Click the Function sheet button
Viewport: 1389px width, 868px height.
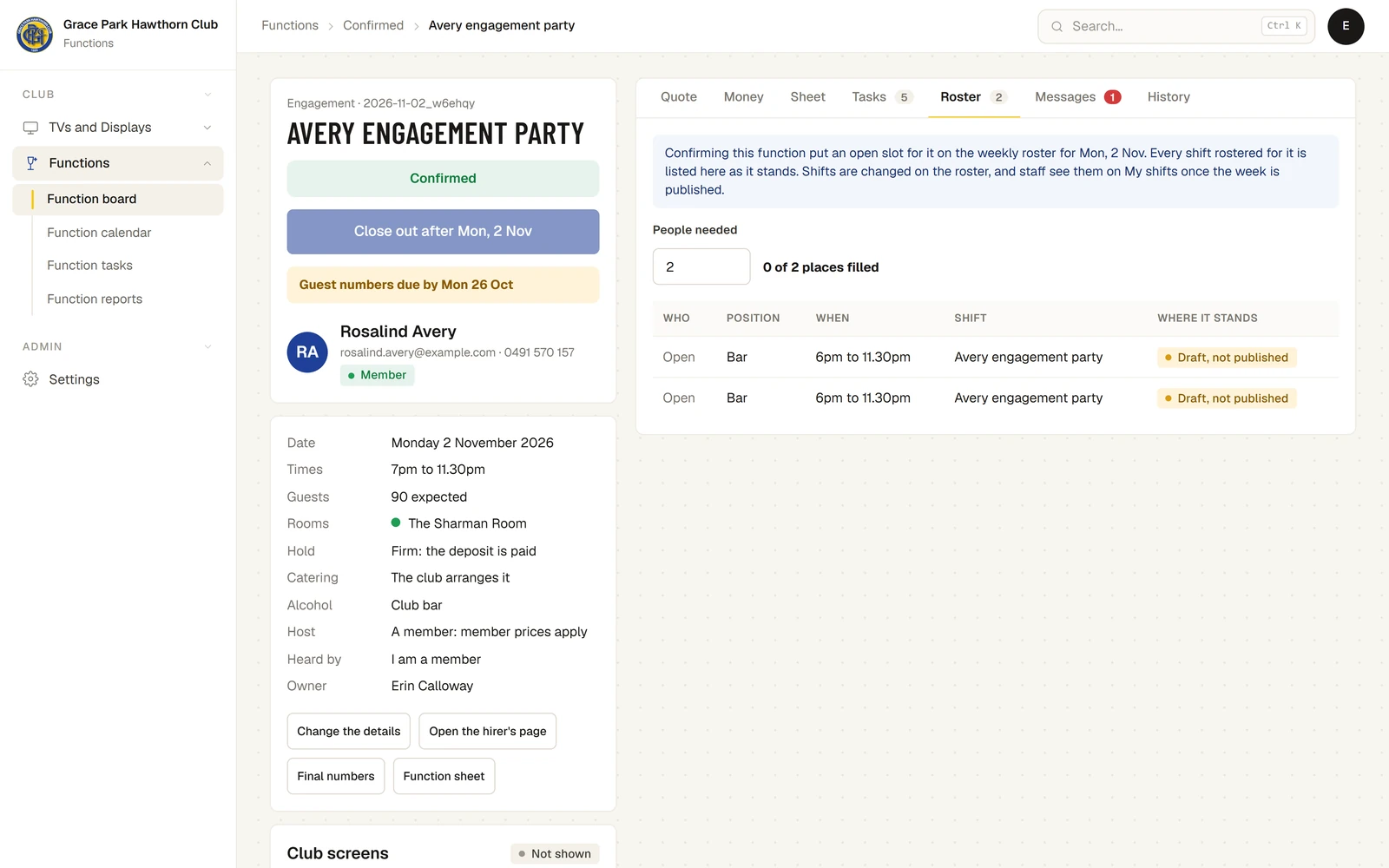tap(444, 776)
